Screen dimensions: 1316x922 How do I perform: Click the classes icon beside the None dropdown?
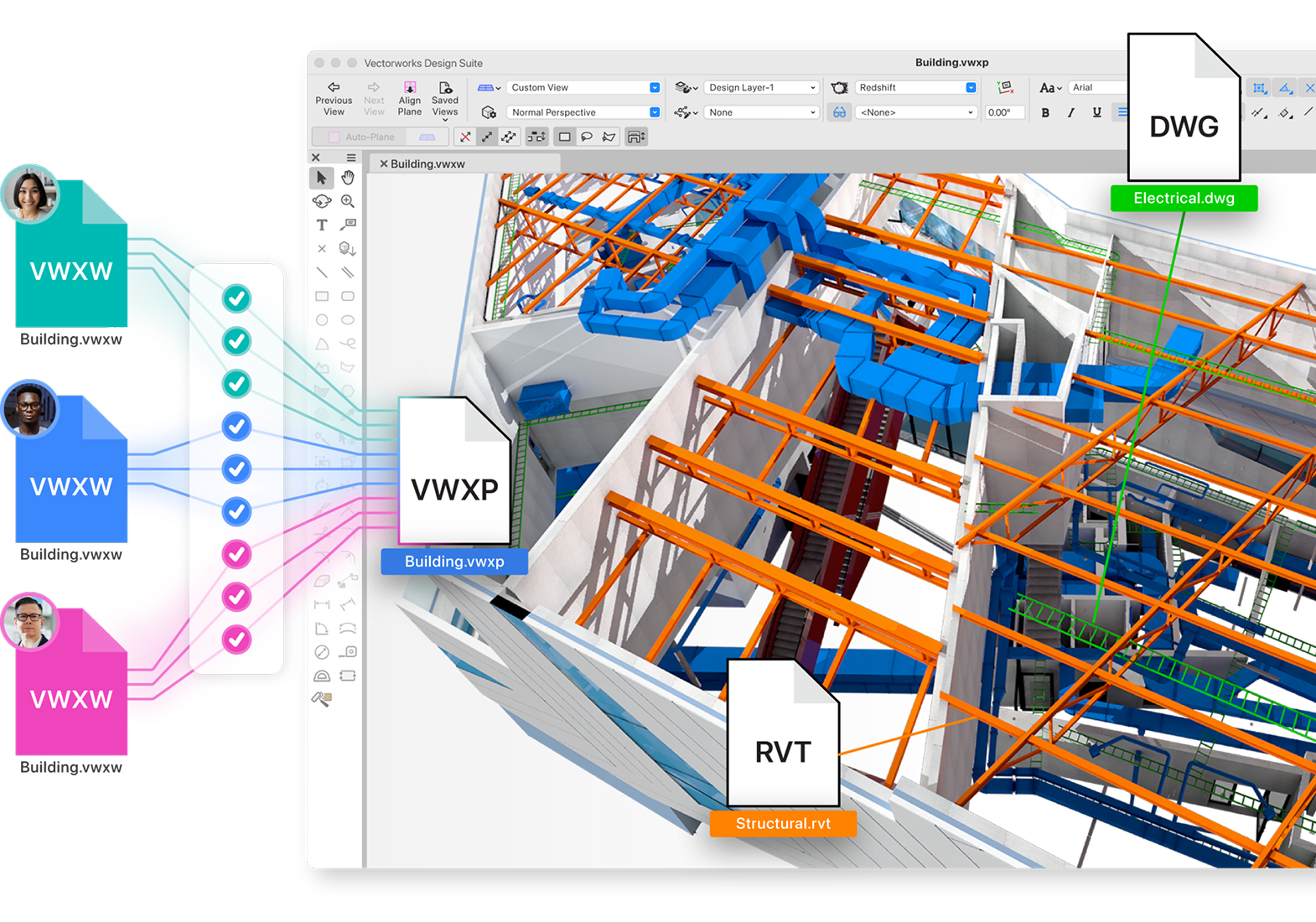click(686, 112)
